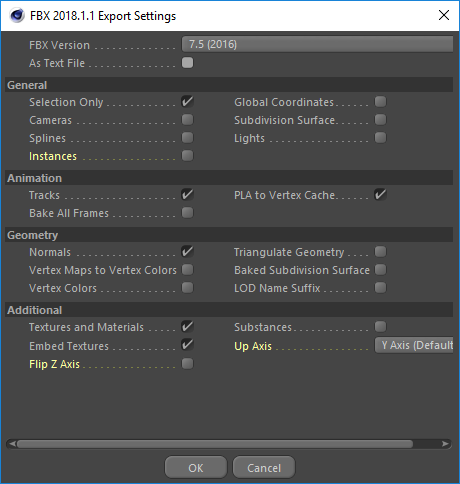Image resolution: width=460 pixels, height=484 pixels.
Task: Enable the Flip Z Axis checkbox
Action: coord(187,364)
